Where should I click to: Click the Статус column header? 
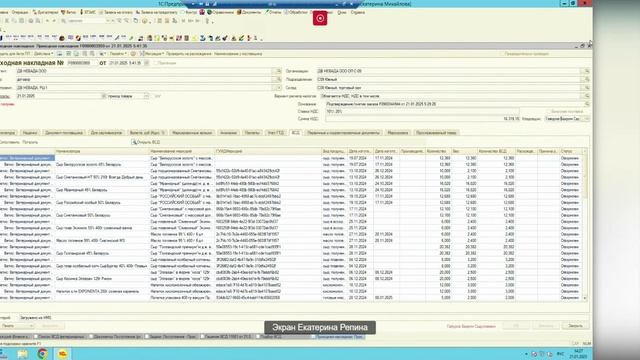[x=571, y=151]
